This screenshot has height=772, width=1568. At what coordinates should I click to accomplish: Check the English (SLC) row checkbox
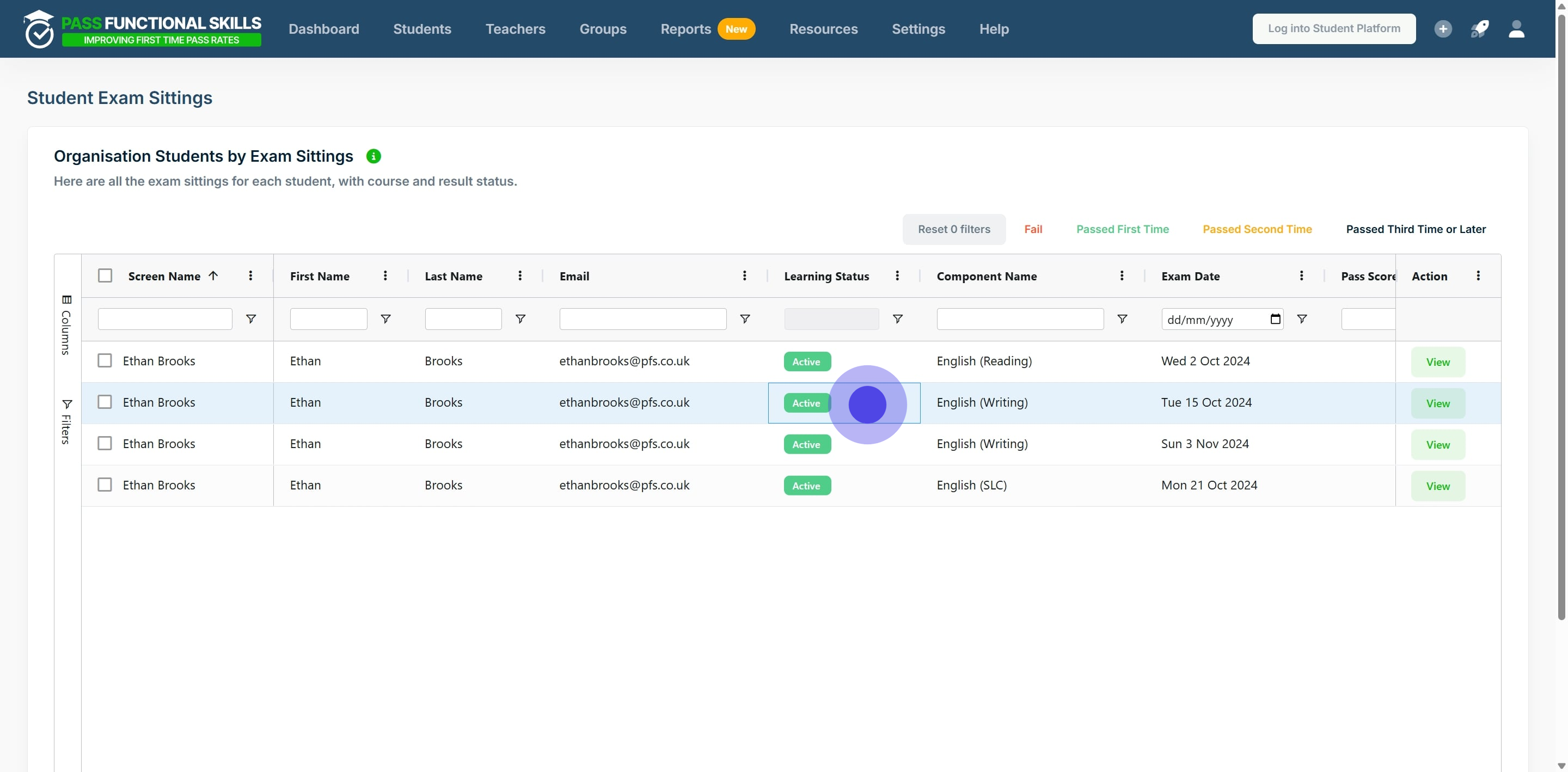(105, 485)
